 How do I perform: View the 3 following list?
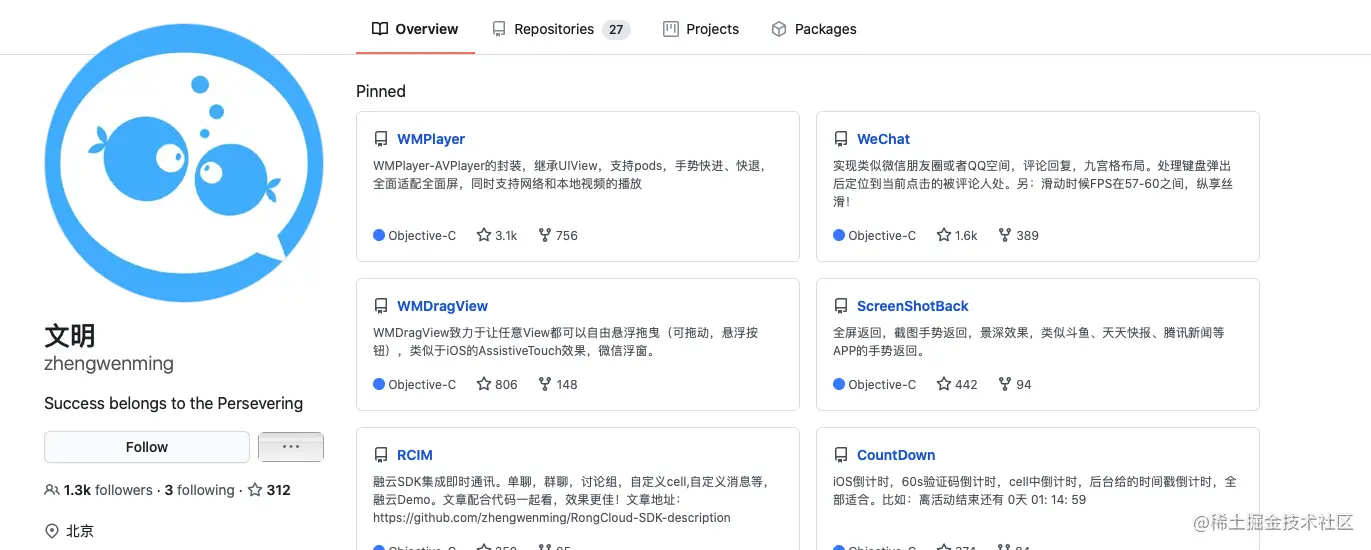(x=199, y=490)
